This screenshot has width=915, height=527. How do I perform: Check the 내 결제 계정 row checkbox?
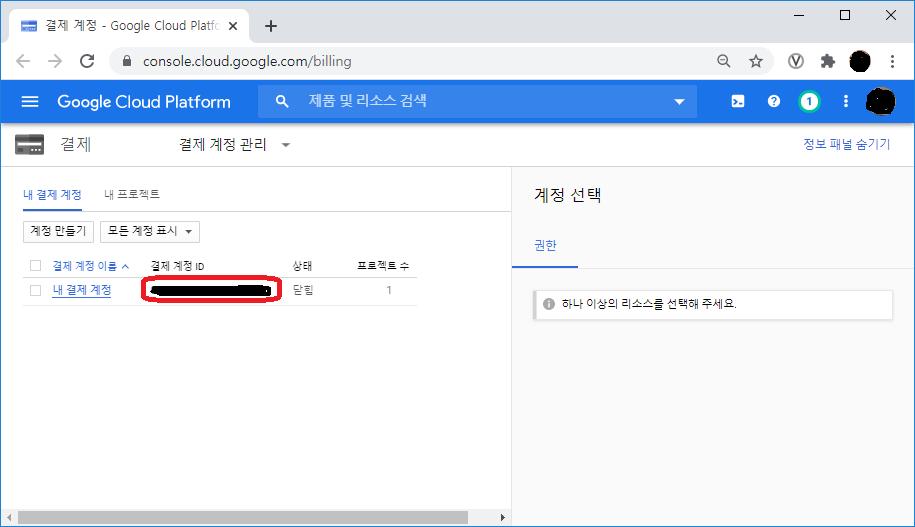(x=36, y=290)
